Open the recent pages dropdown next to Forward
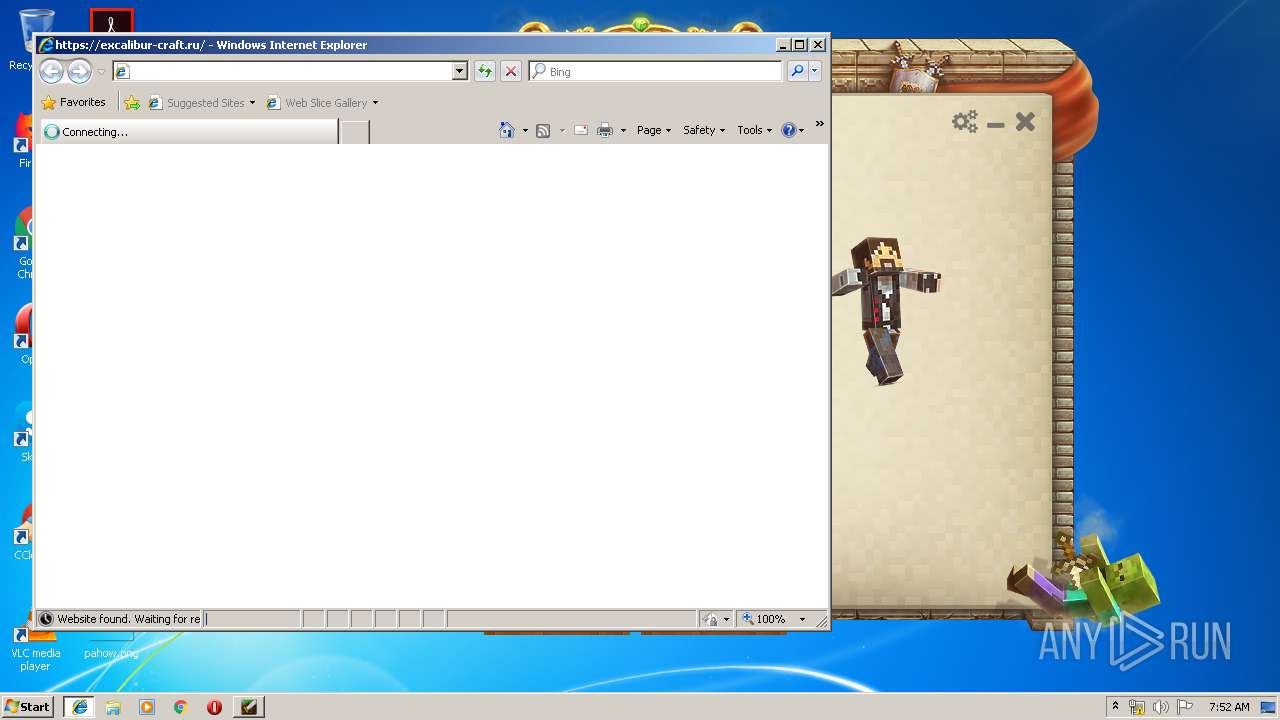 101,72
